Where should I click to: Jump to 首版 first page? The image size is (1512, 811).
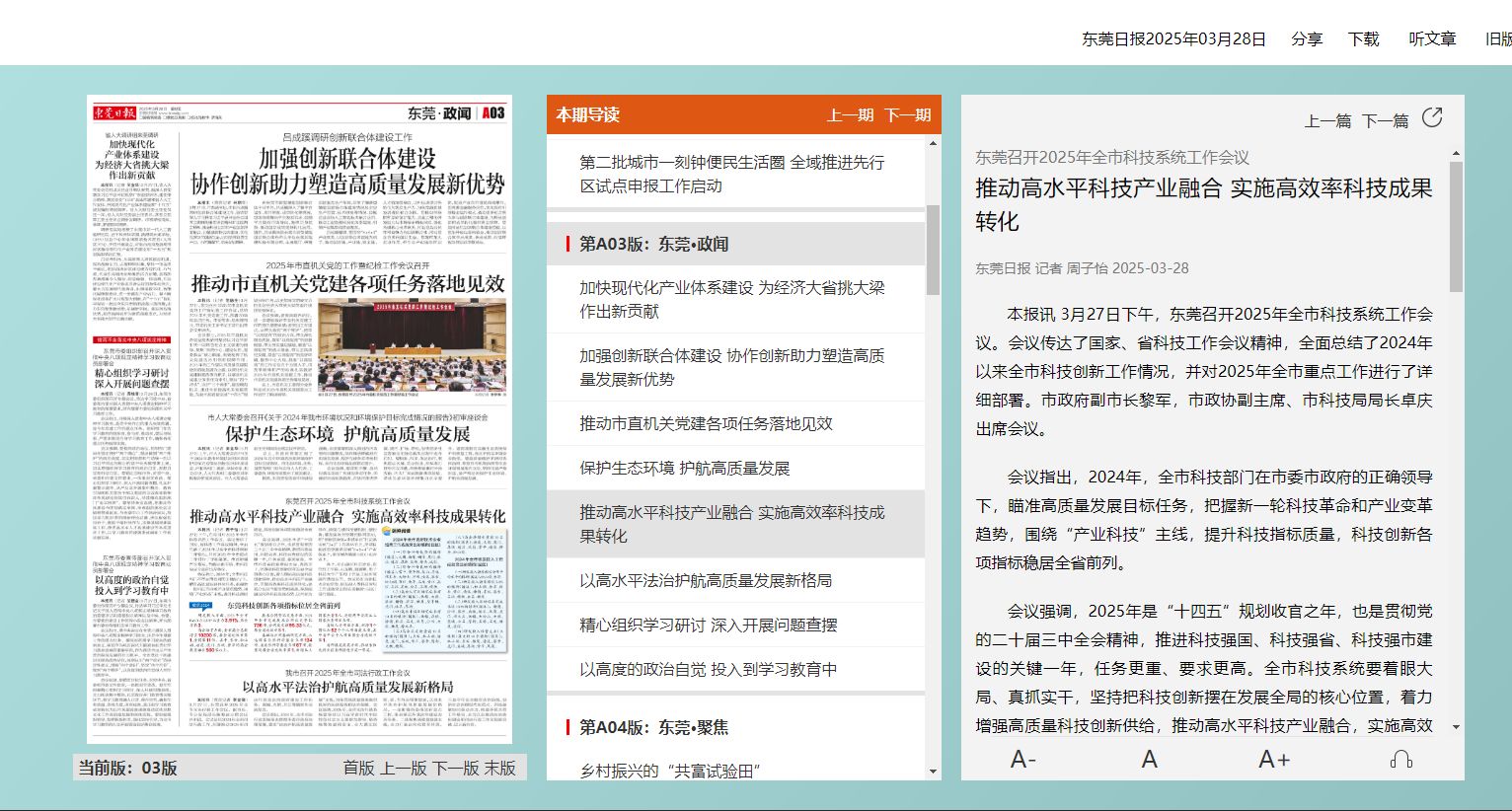pos(358,768)
